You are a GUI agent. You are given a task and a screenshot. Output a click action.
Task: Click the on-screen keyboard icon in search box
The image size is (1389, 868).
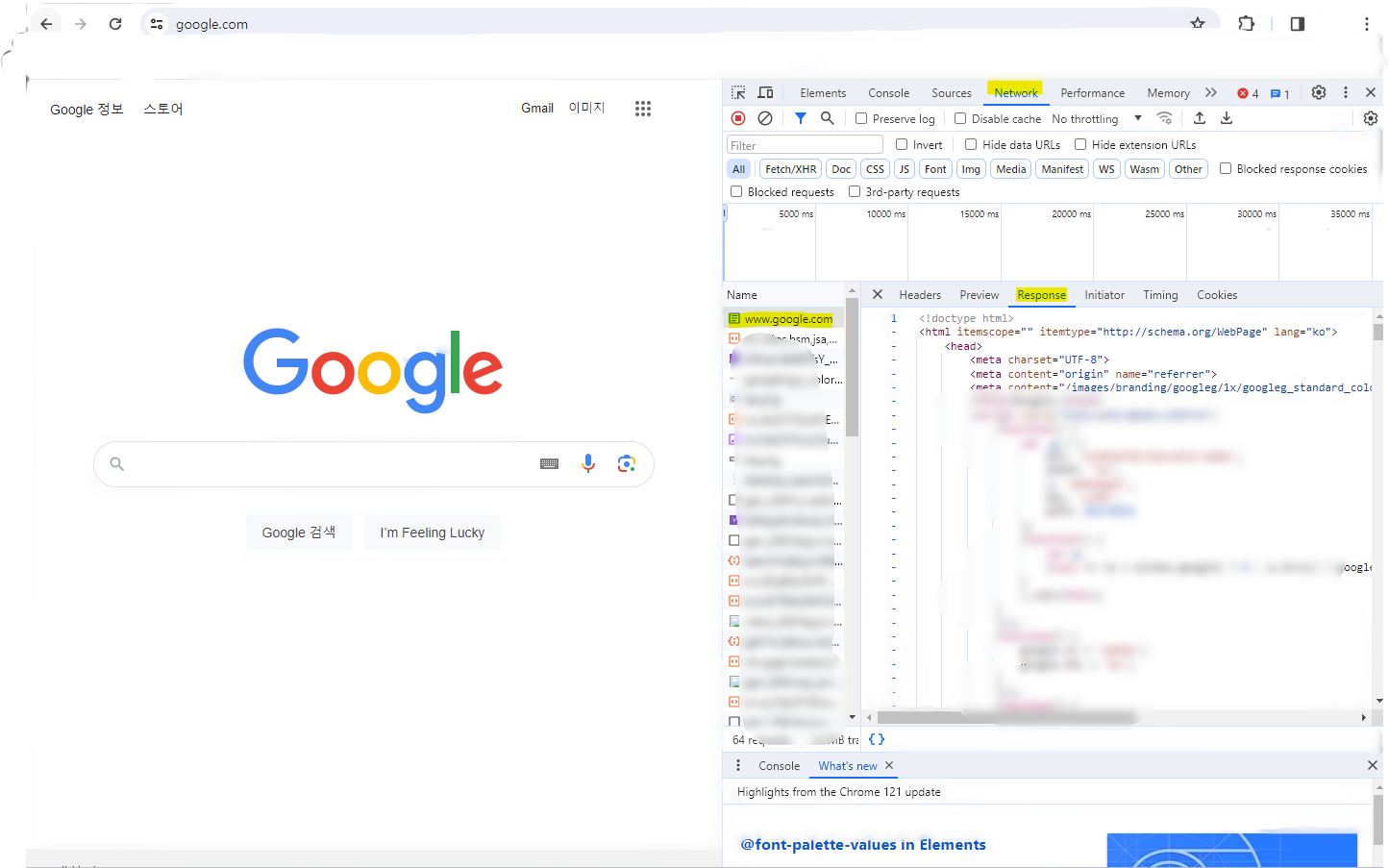[549, 464]
